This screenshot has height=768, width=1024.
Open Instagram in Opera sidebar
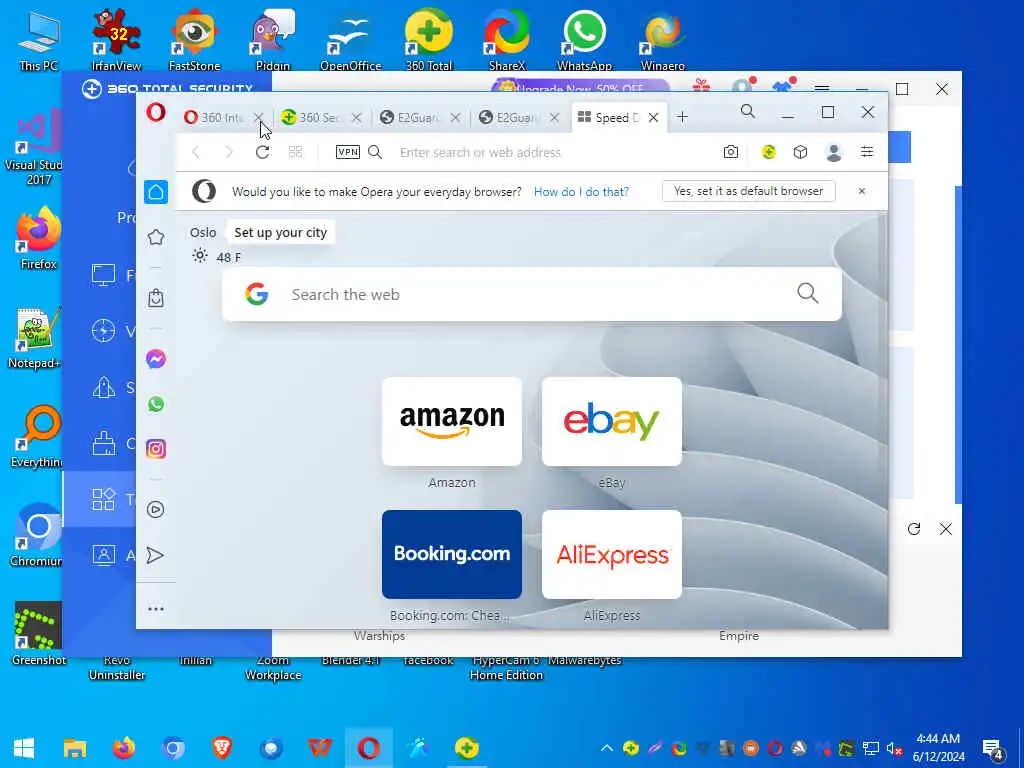point(156,449)
